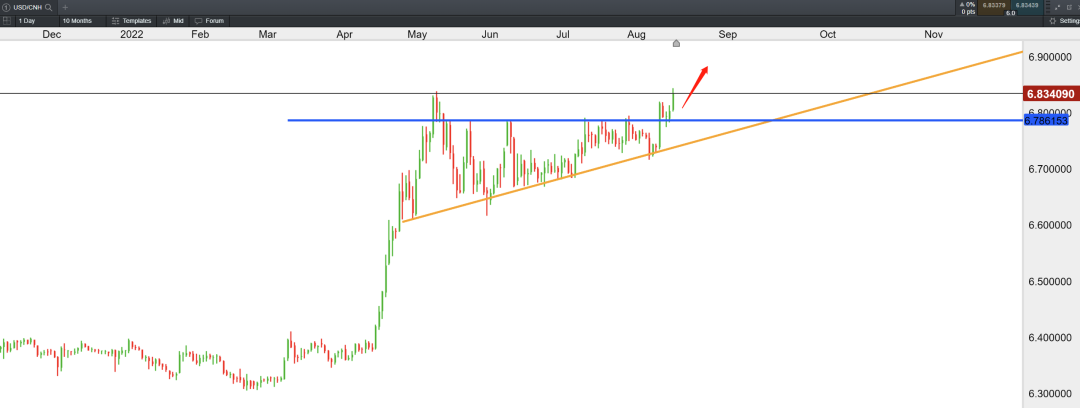The height and width of the screenshot is (408, 1080).
Task: Select the blue horizontal line price label 6.786153
Action: pyautogui.click(x=1046, y=121)
